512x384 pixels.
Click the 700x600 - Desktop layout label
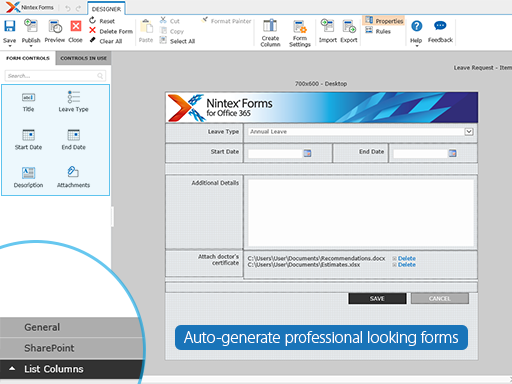tap(321, 84)
